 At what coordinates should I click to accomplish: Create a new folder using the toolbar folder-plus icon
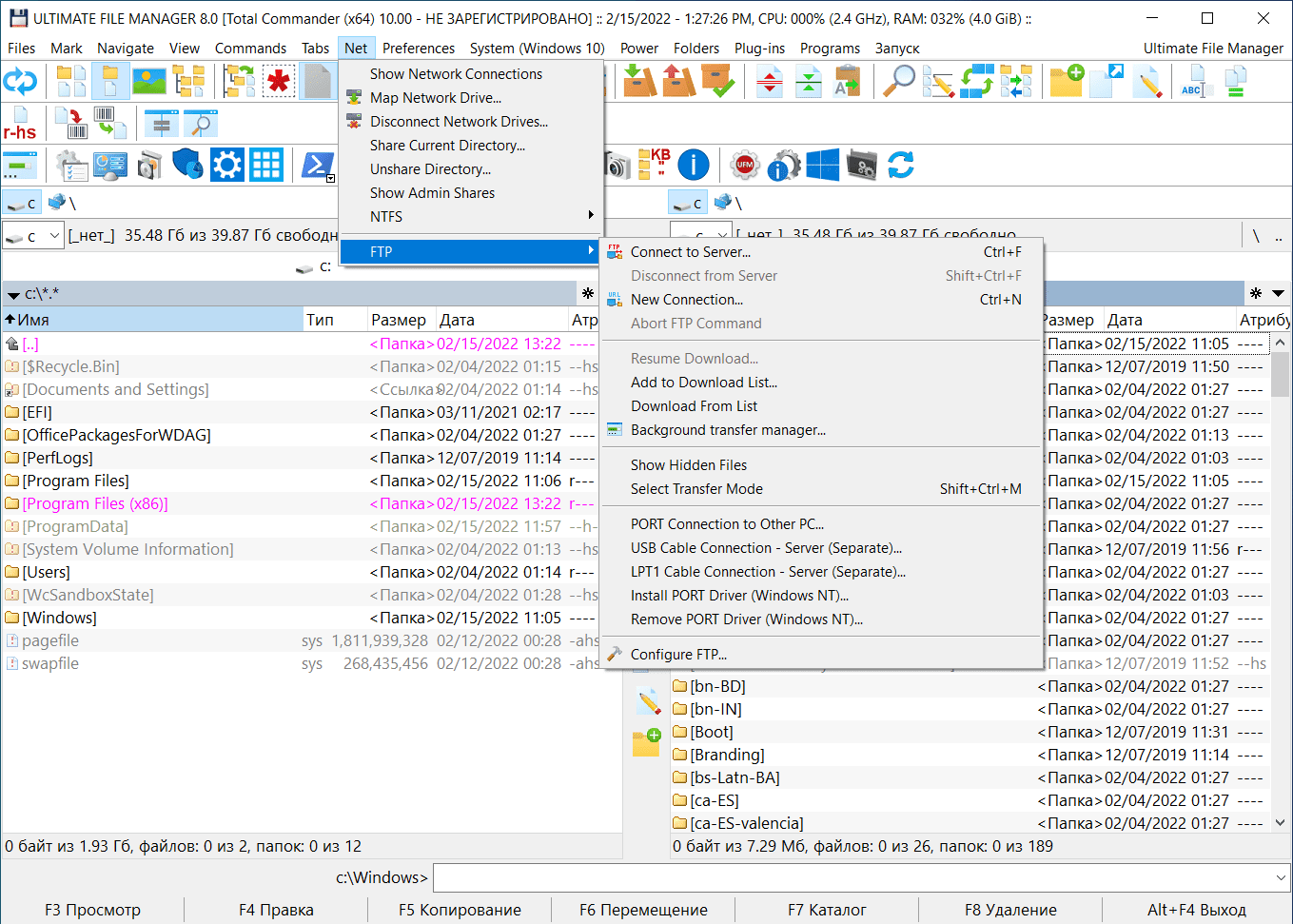pyautogui.click(x=1068, y=82)
